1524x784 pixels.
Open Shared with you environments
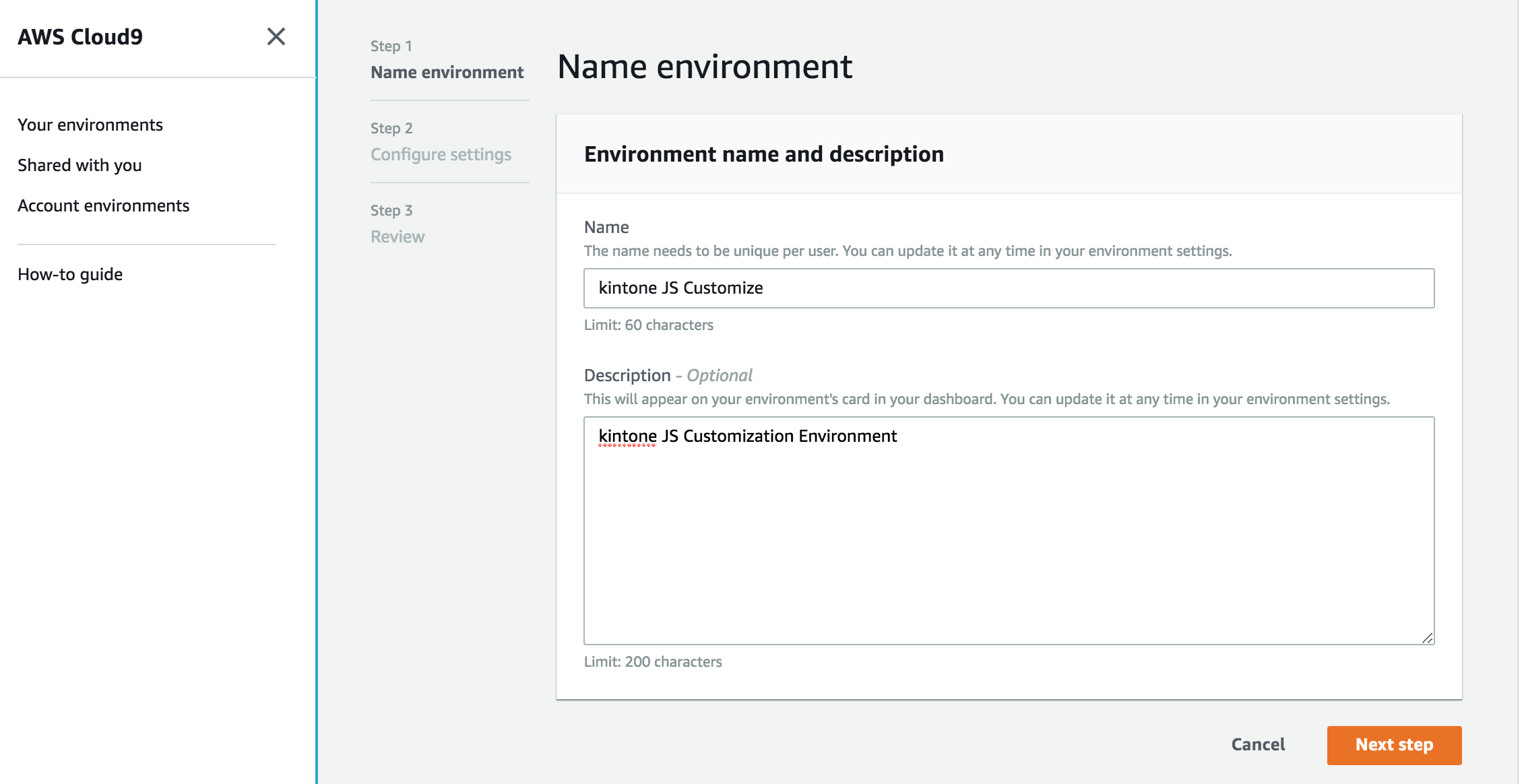point(80,165)
